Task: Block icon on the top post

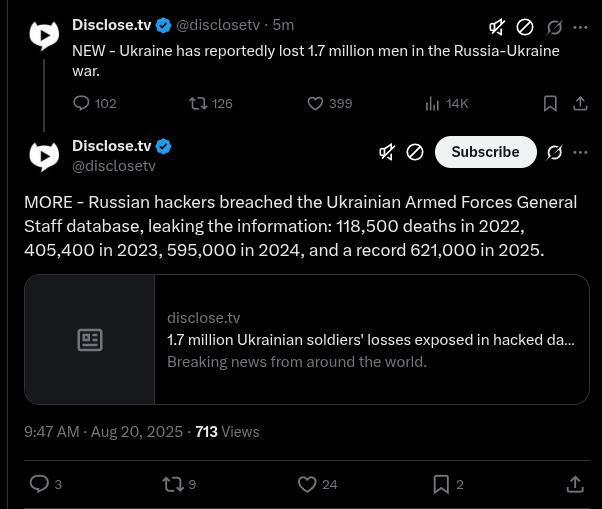Action: tap(524, 27)
